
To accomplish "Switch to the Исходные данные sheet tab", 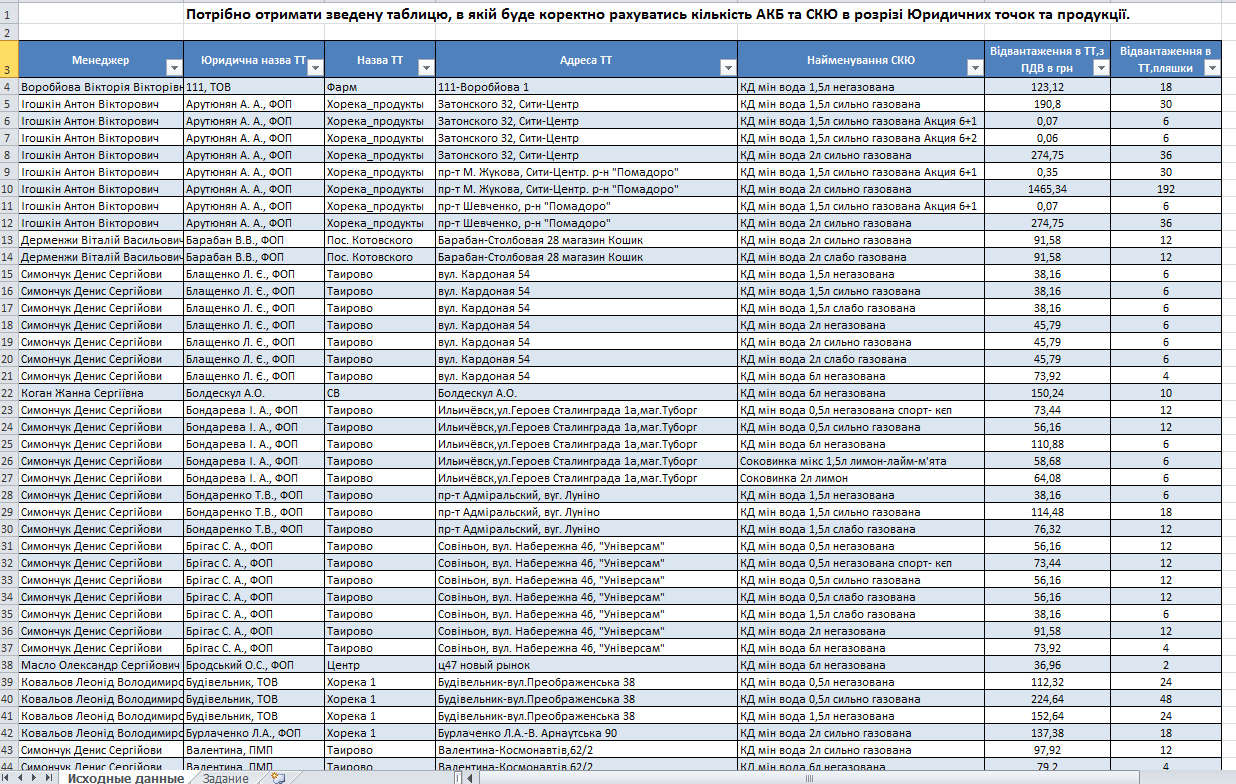I will click(125, 777).
